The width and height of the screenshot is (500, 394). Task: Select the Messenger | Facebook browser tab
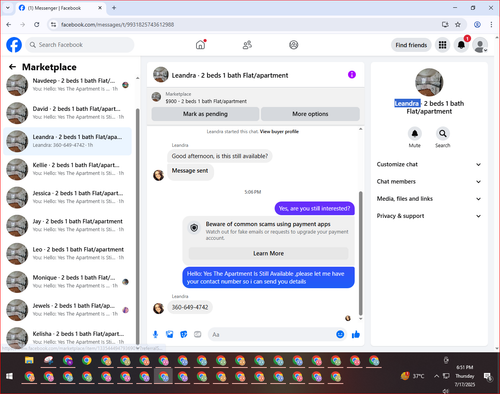pos(61,8)
